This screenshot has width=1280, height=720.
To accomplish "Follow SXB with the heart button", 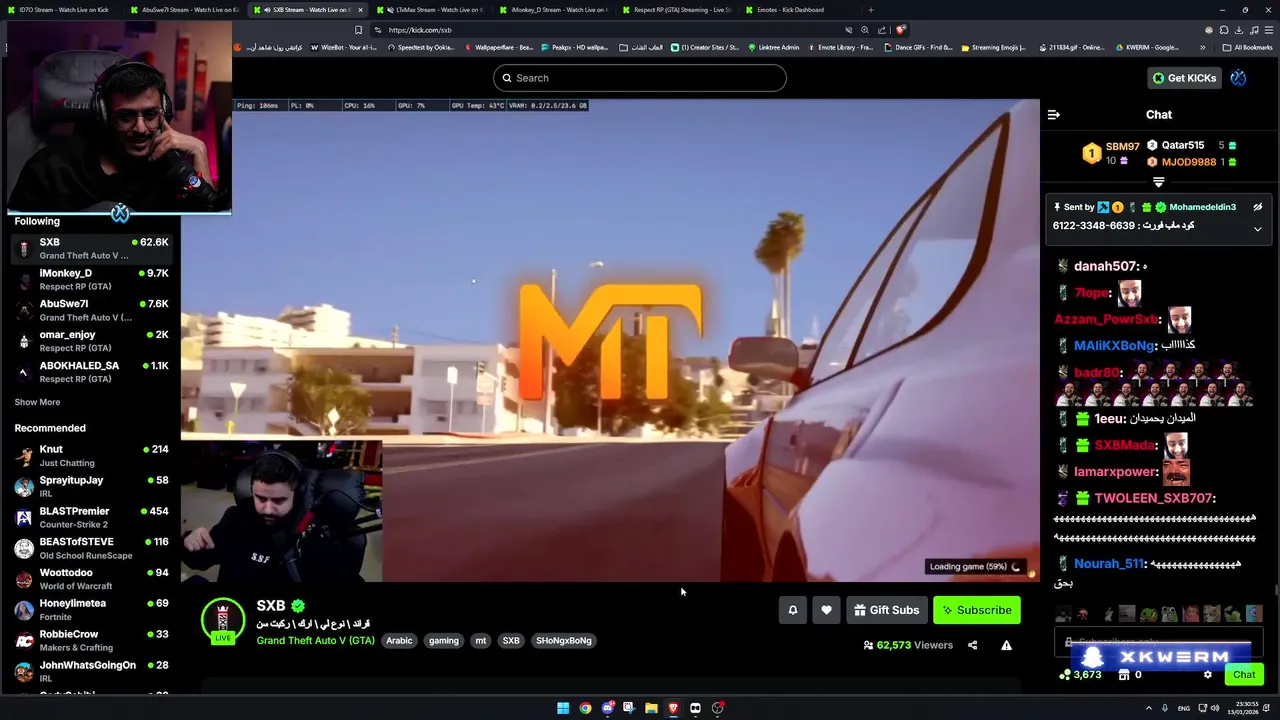I will coord(826,610).
